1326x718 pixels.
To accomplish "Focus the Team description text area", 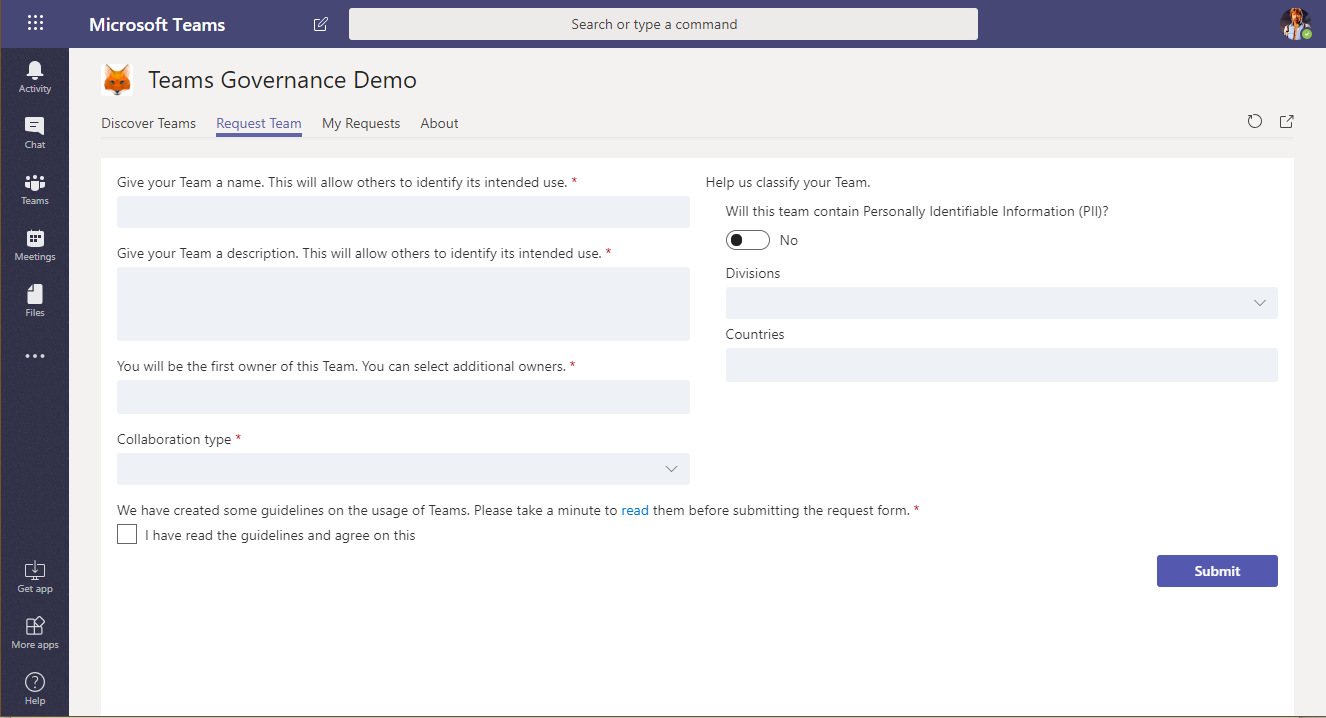I will pyautogui.click(x=403, y=304).
